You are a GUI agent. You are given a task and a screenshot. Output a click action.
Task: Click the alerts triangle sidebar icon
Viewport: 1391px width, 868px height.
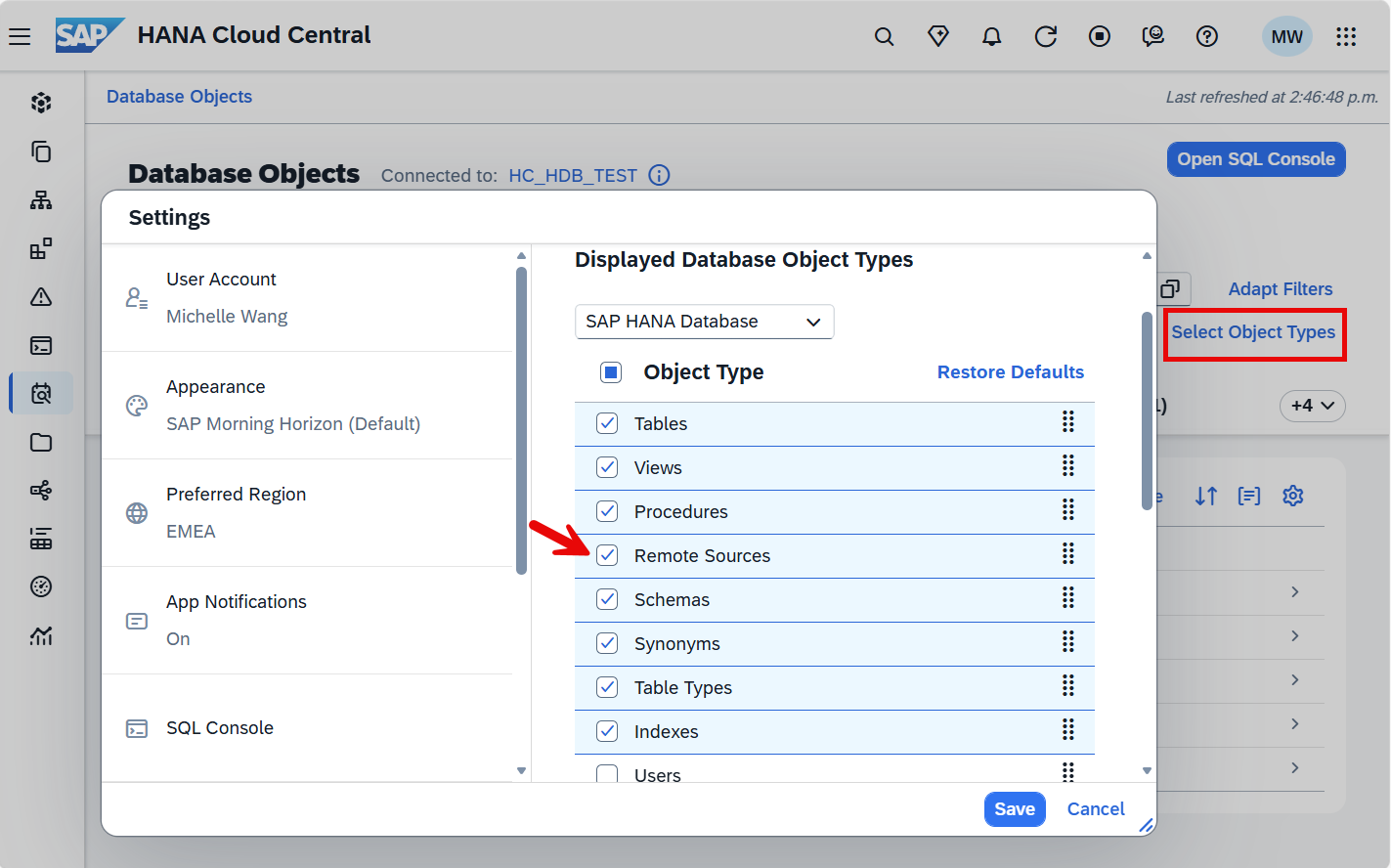point(41,297)
